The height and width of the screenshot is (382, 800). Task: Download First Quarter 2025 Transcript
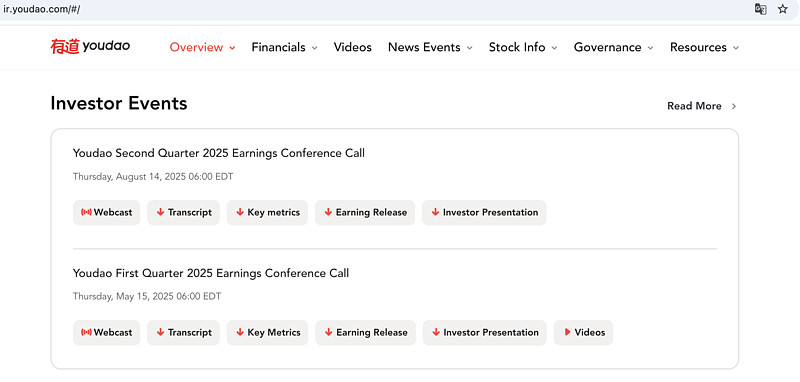[x=184, y=333]
